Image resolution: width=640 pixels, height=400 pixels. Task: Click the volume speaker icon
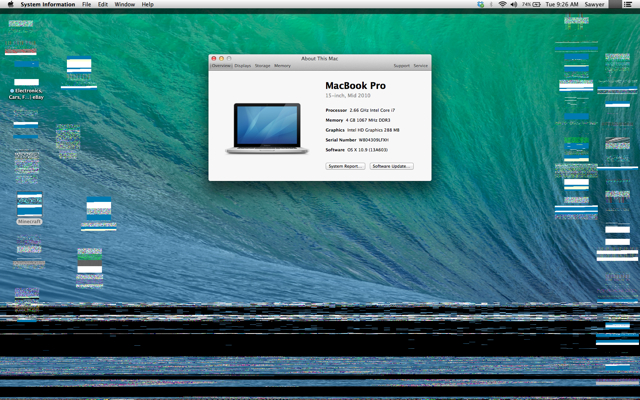click(x=514, y=4)
